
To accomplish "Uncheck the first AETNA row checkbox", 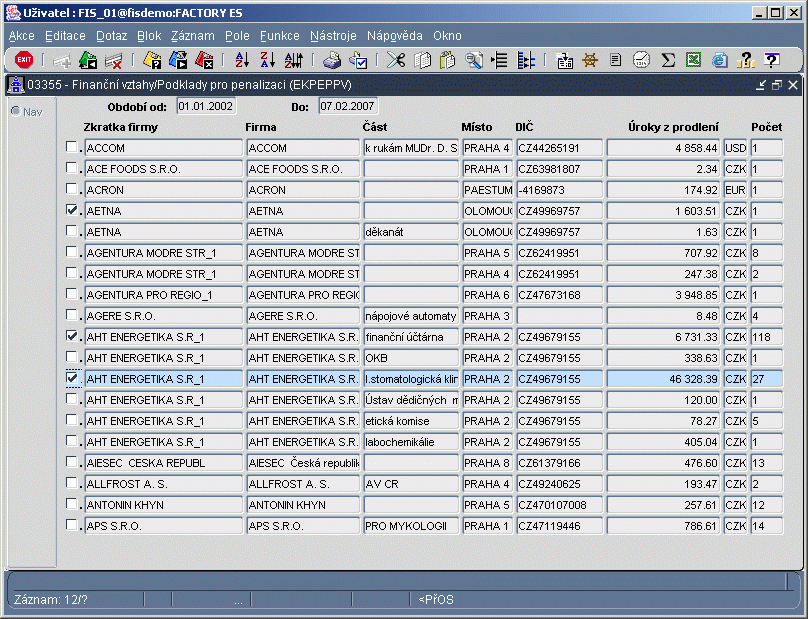I will [71, 211].
